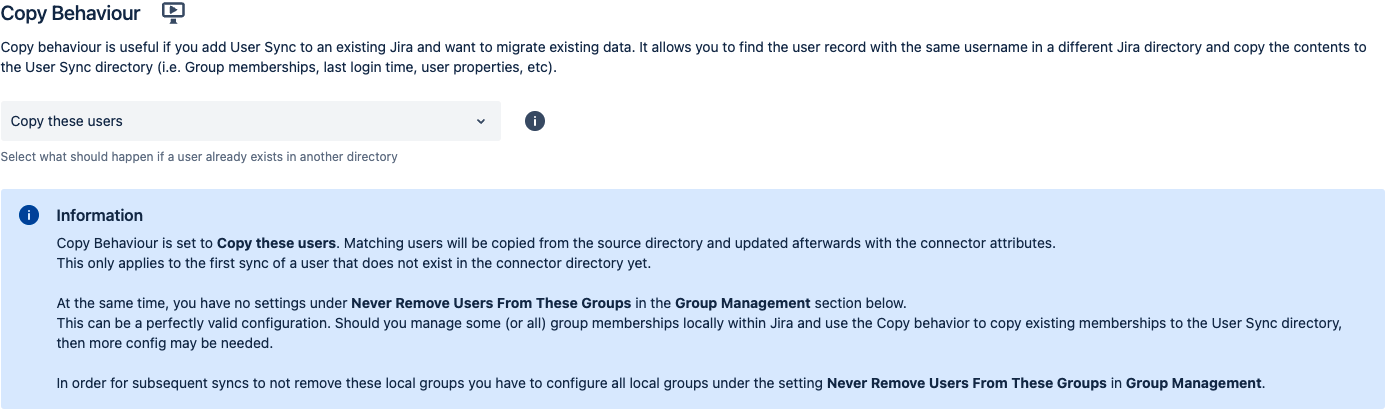Click bold "Group Management" ending the final sentence
Image resolution: width=1393 pixels, height=416 pixels.
click(x=1193, y=383)
